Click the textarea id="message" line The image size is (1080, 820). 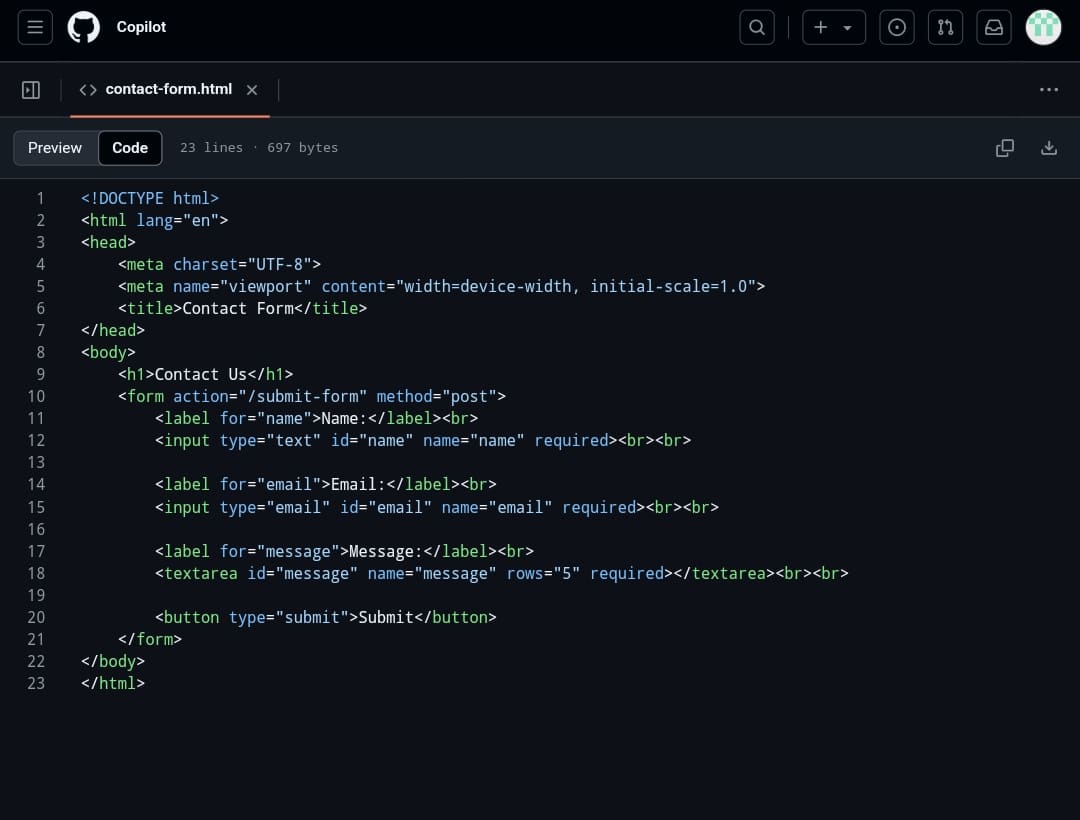coord(501,574)
